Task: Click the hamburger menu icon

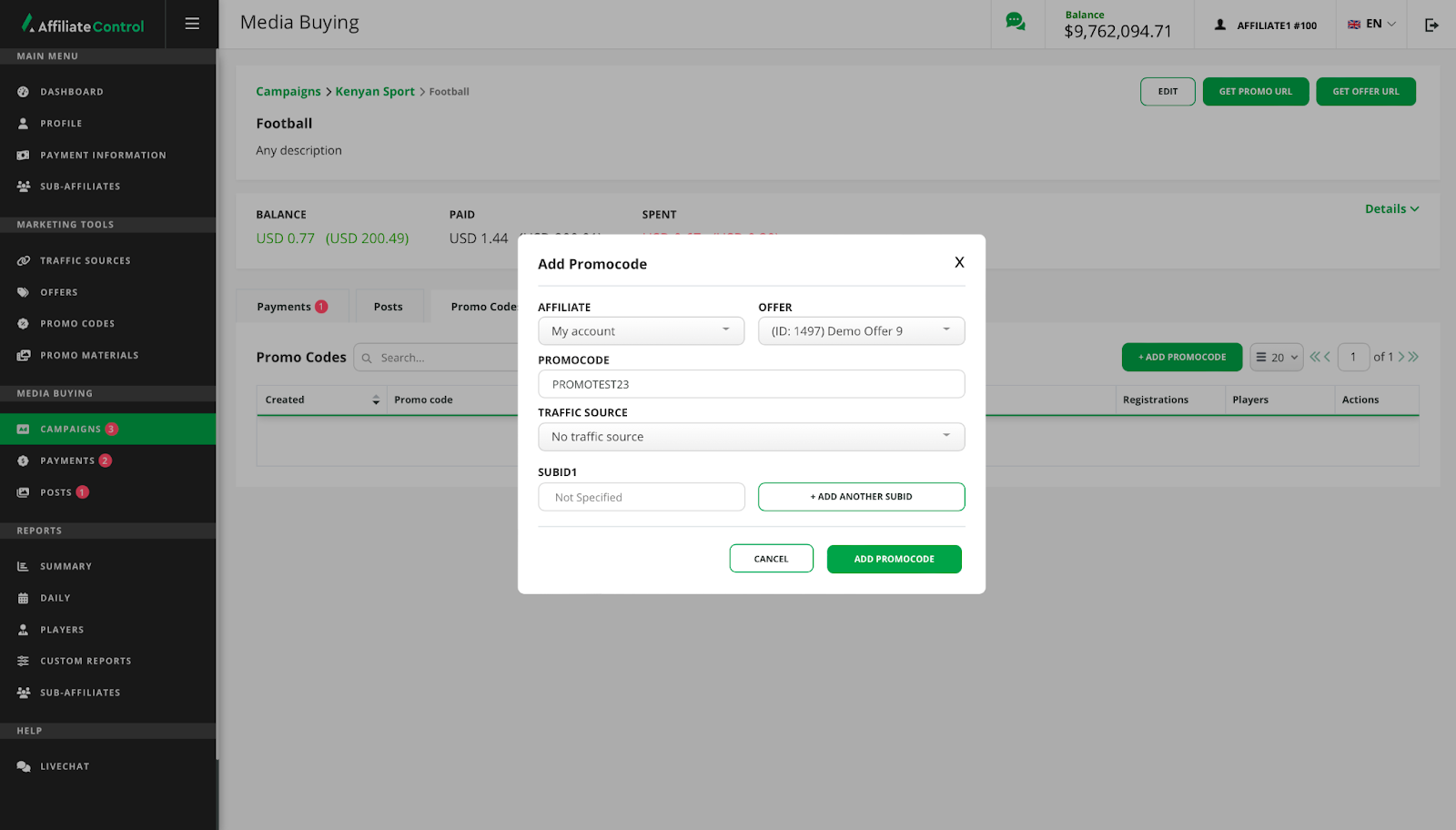Action: pos(192,24)
